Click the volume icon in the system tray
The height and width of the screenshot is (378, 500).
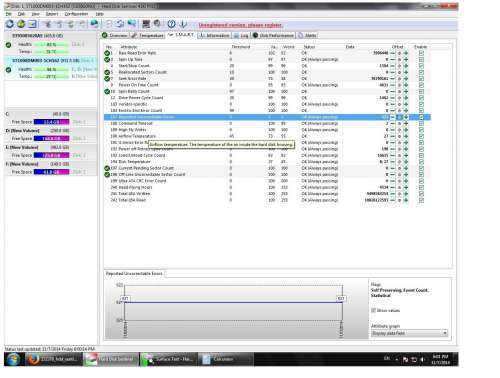click(x=423, y=360)
